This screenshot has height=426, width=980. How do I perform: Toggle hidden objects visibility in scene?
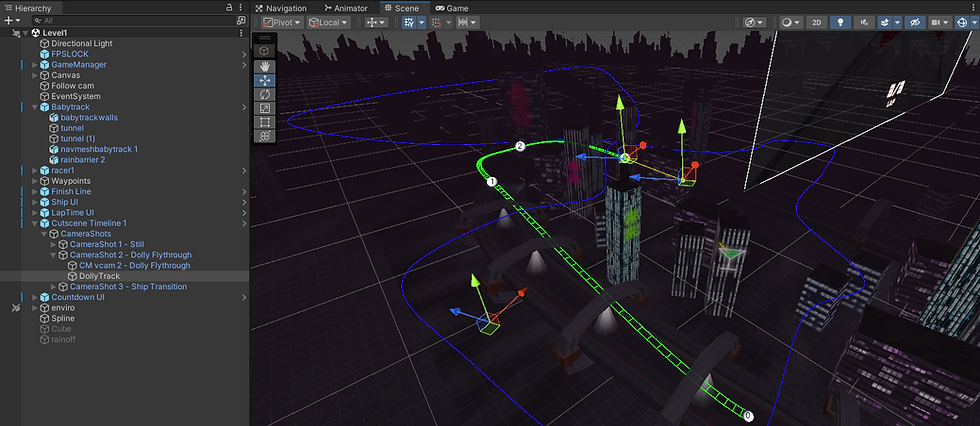(x=916, y=22)
